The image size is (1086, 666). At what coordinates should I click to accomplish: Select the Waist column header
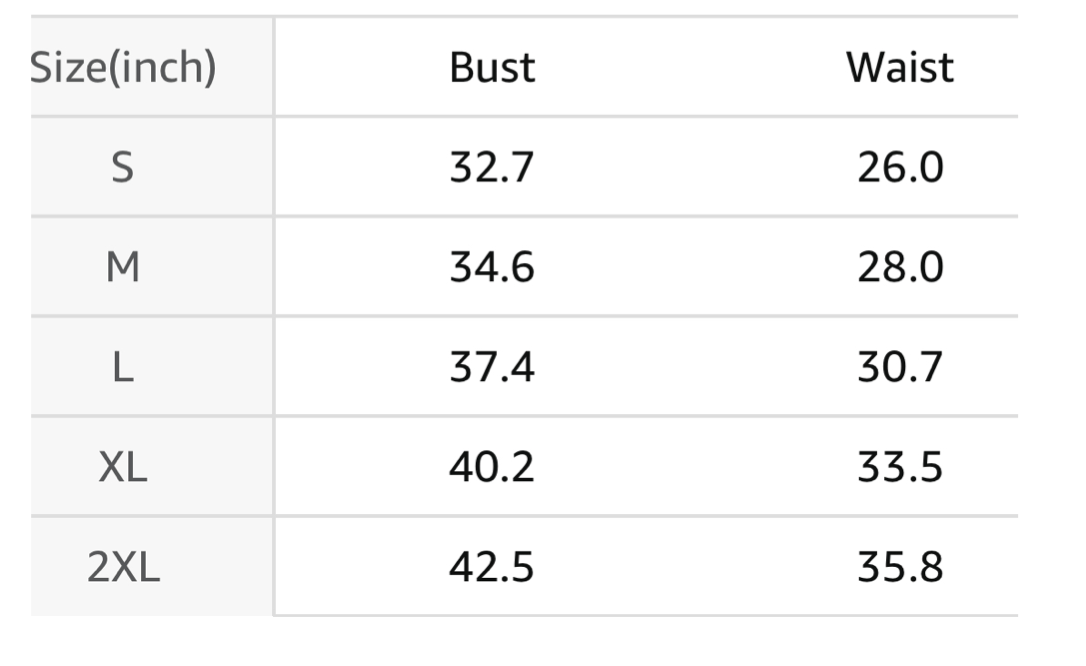[x=900, y=68]
